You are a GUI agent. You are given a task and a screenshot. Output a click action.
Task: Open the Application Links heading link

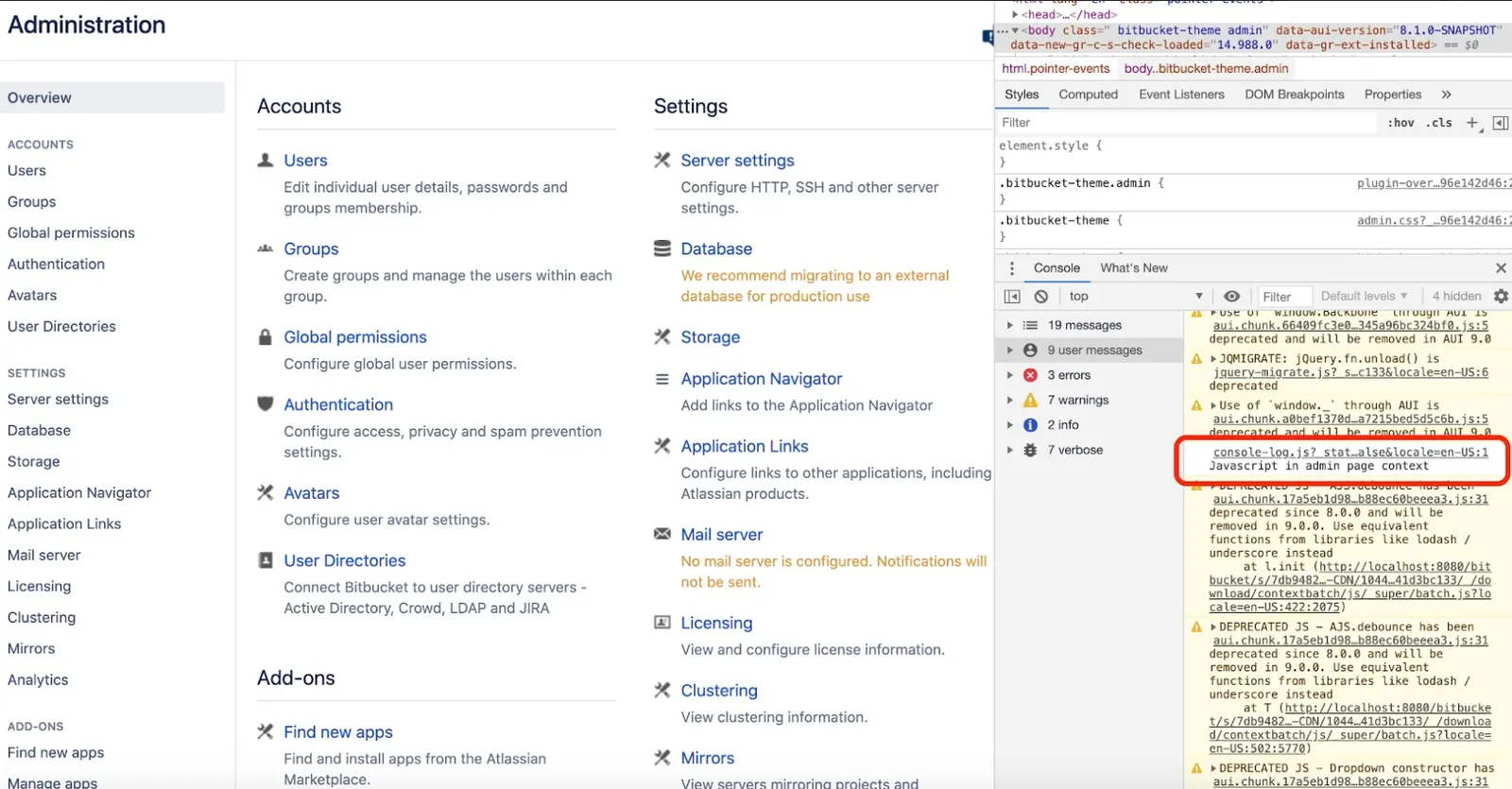pos(745,446)
